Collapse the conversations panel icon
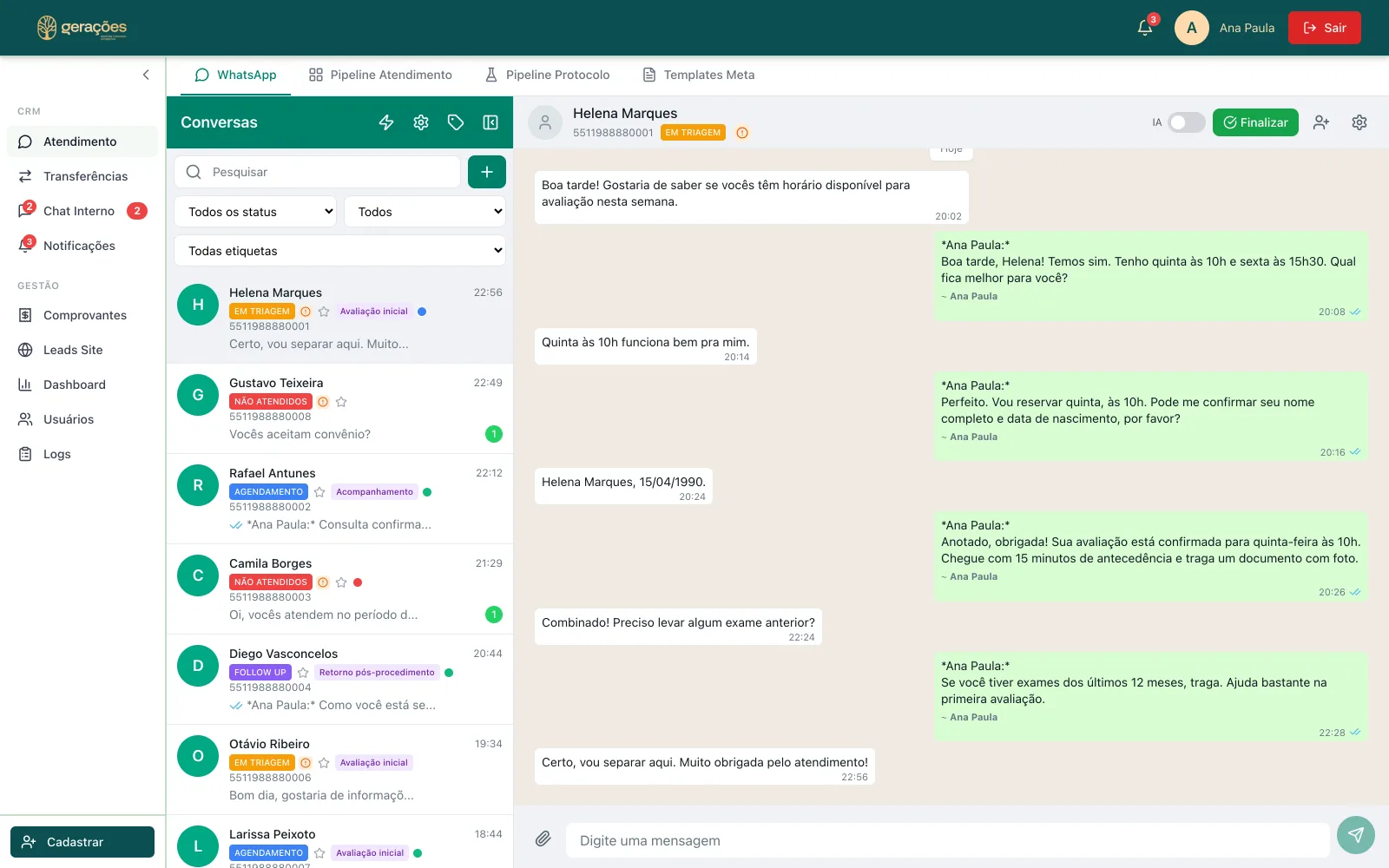The width and height of the screenshot is (1389, 868). 490,122
